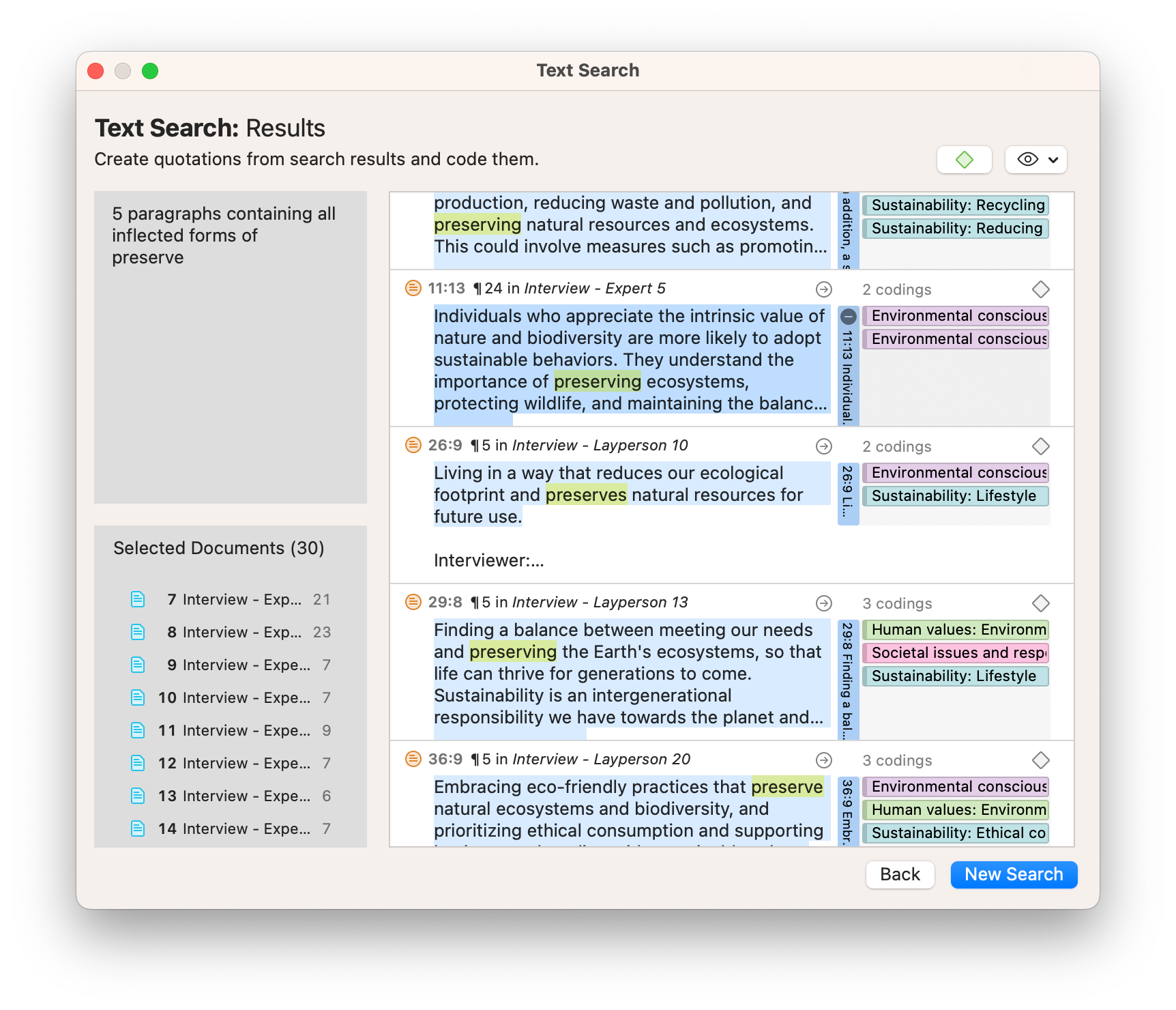Click the go-to arrow for quotation 36:9

coord(824,760)
